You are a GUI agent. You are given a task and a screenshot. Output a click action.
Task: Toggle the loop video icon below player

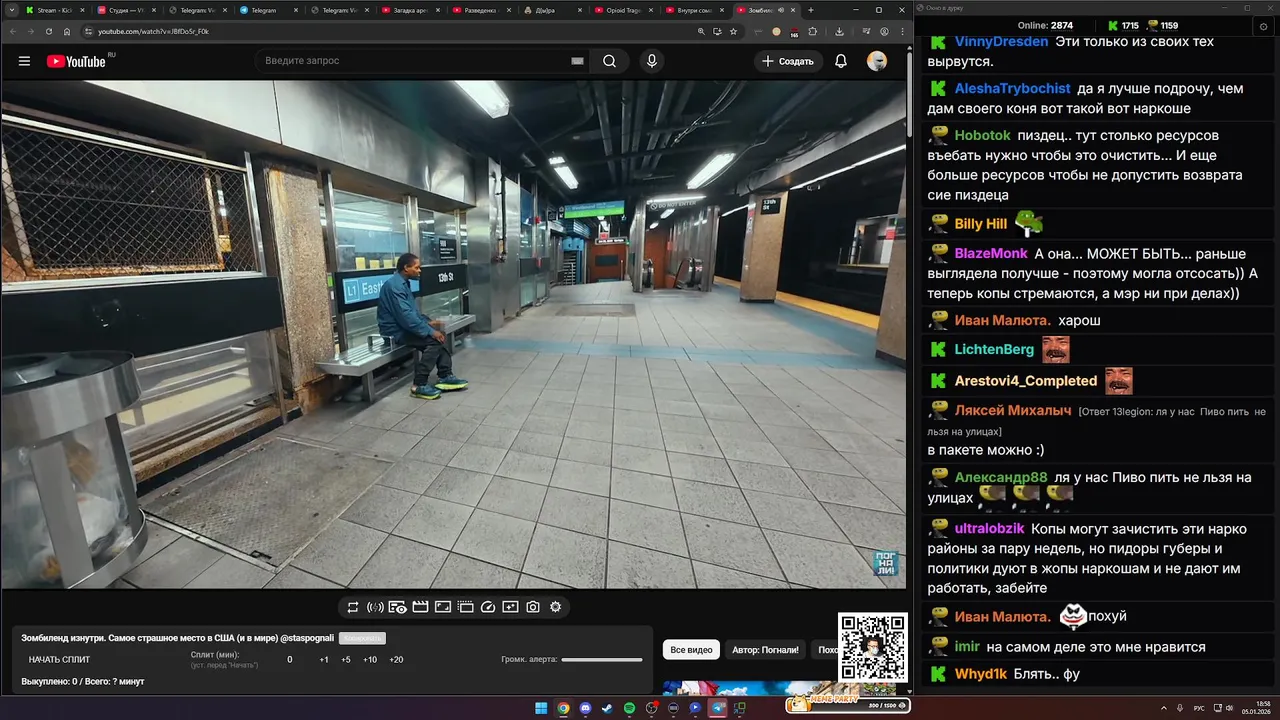[353, 607]
